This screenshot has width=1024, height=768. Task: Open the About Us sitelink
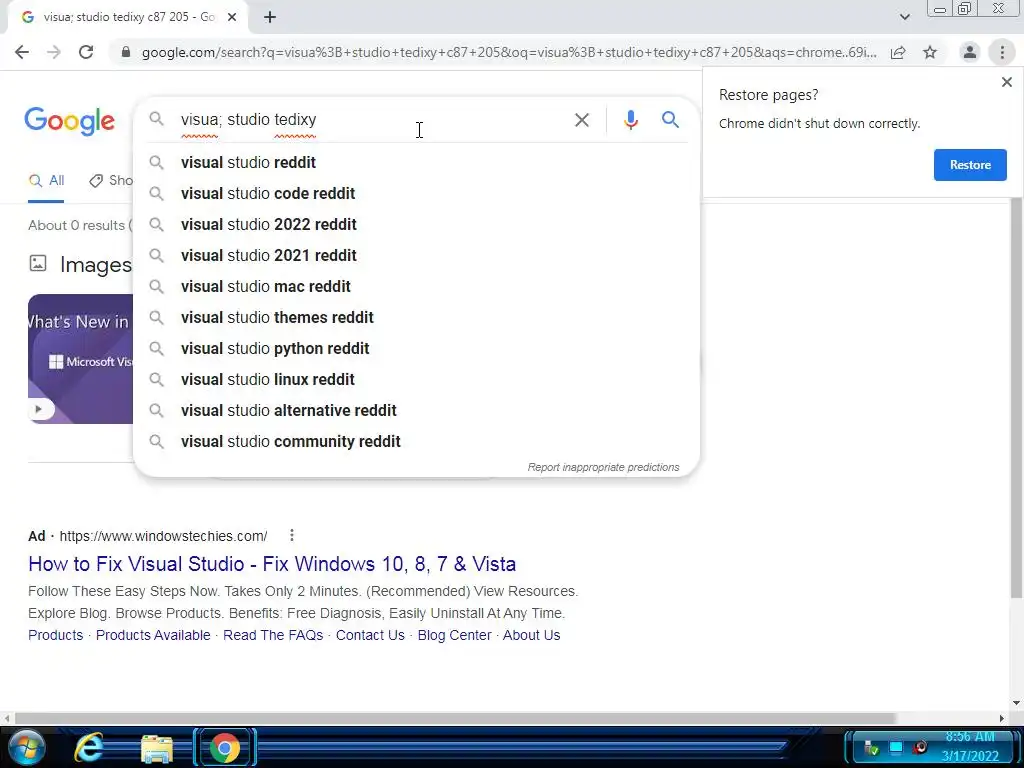point(531,635)
